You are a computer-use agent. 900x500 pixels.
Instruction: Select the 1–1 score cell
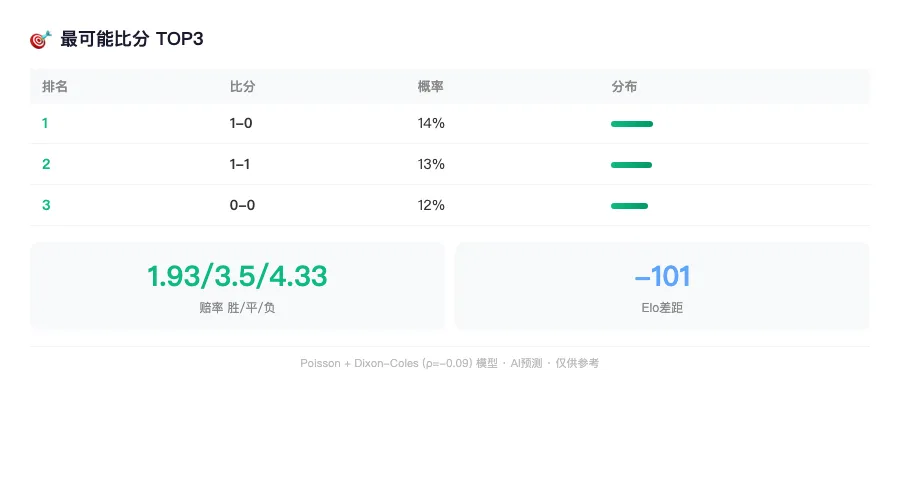point(240,164)
